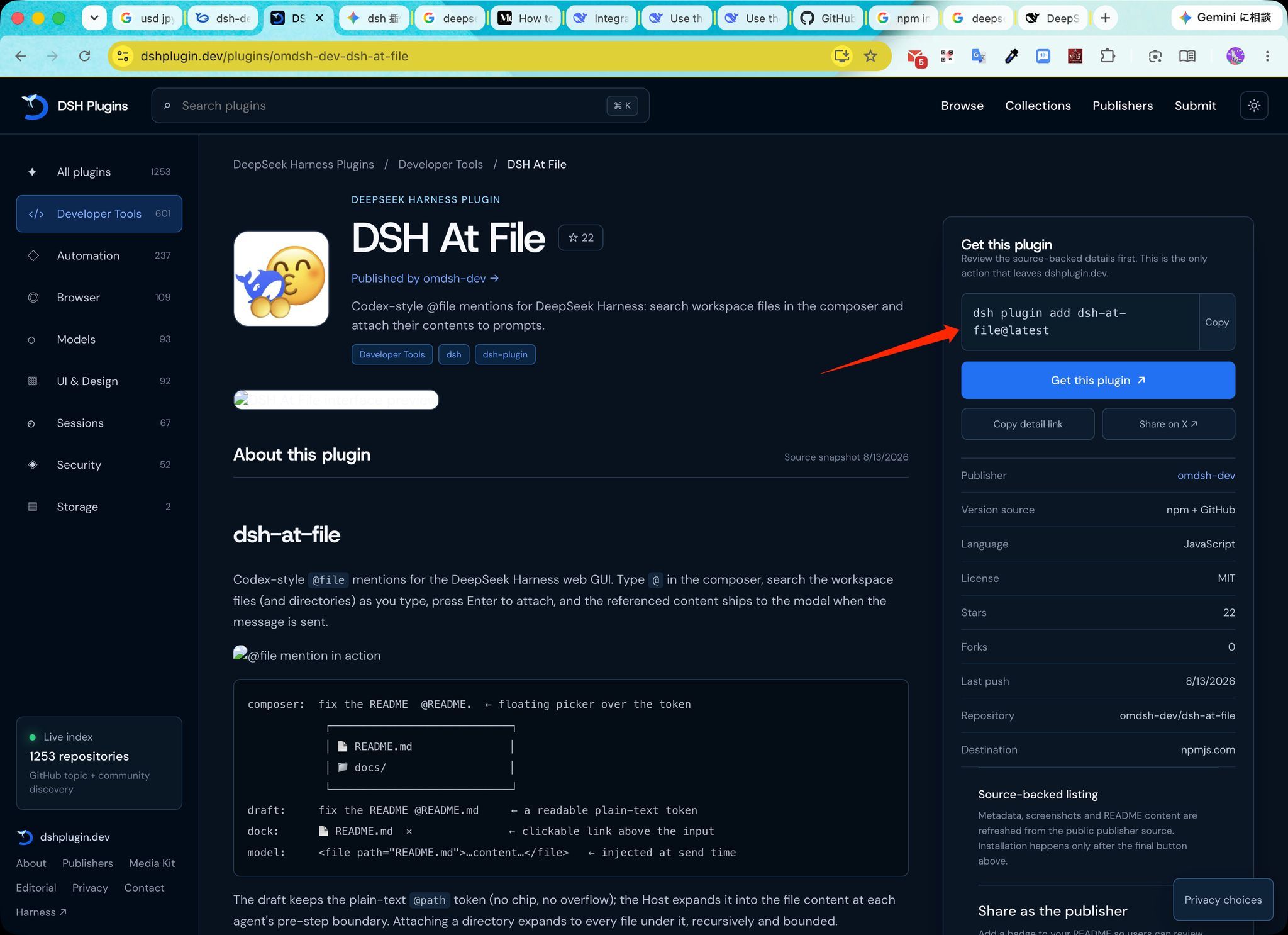Open Publishers in the top navigation
The image size is (1288, 935).
click(1123, 106)
